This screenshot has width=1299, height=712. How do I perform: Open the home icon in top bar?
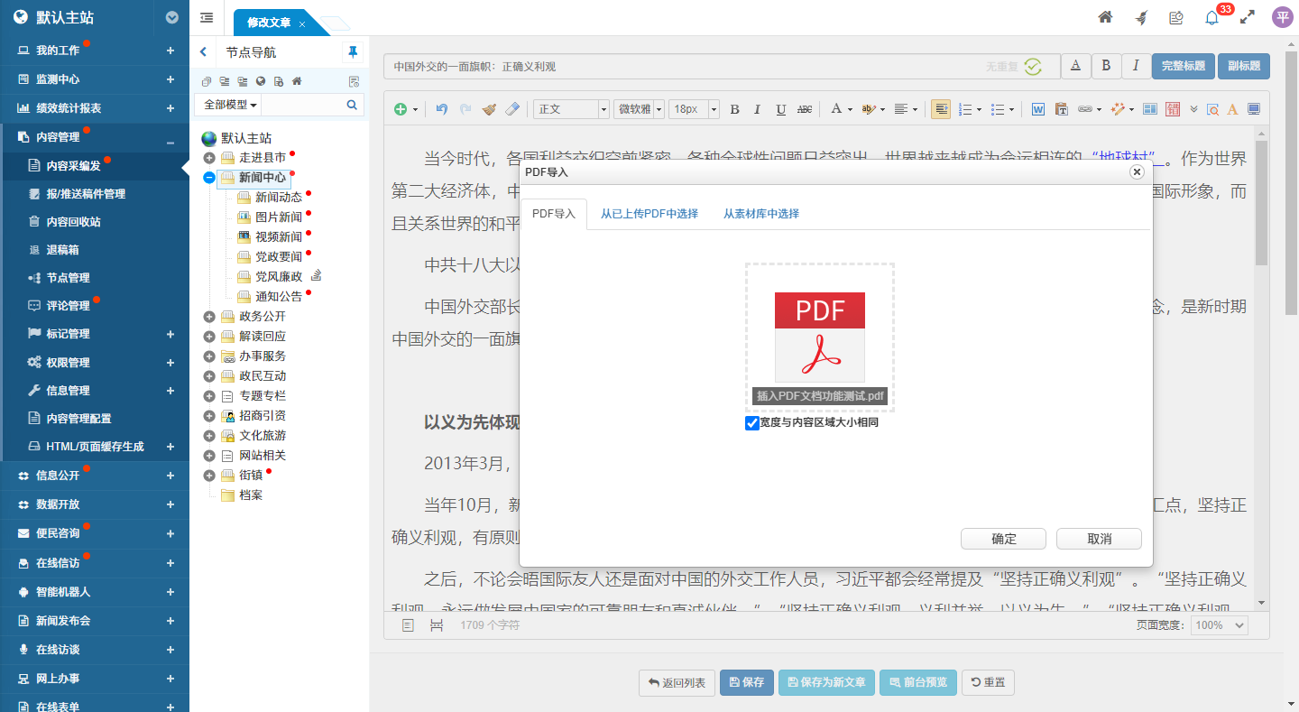click(1105, 18)
